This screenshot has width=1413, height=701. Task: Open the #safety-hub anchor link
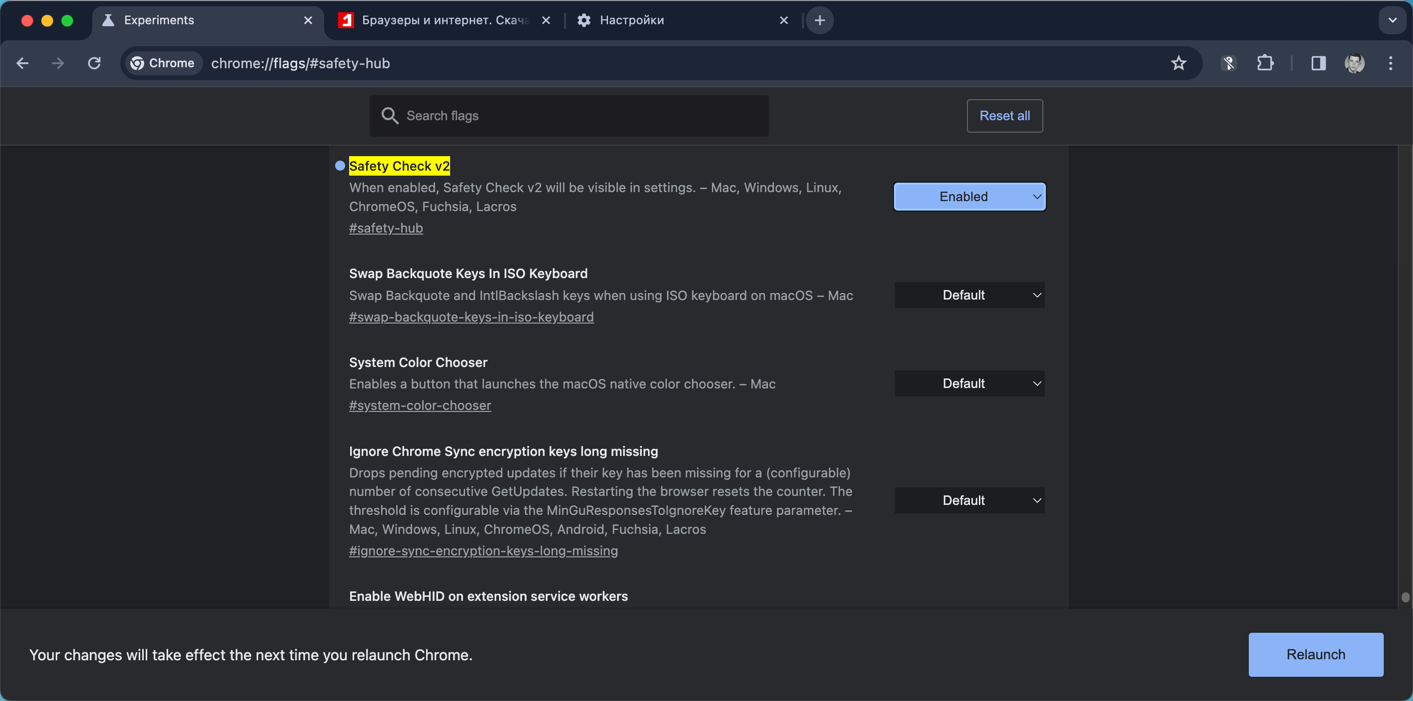386,228
